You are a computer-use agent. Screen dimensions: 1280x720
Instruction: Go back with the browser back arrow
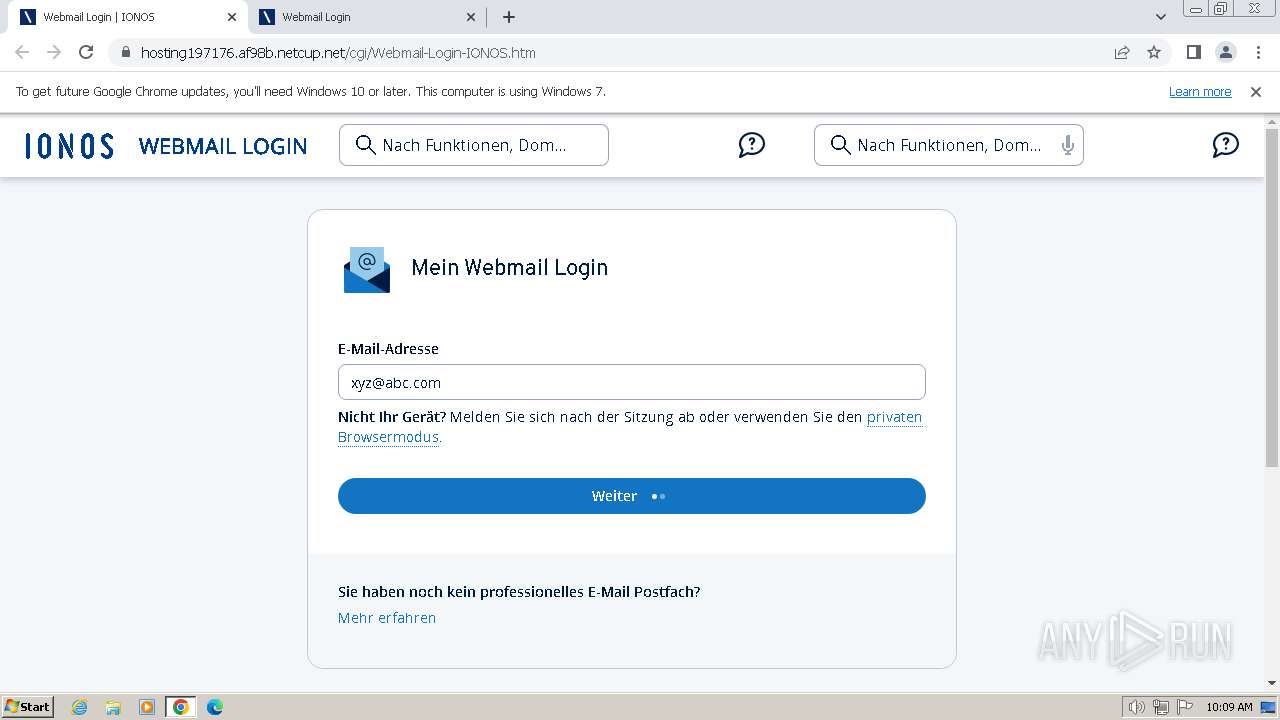pos(22,52)
